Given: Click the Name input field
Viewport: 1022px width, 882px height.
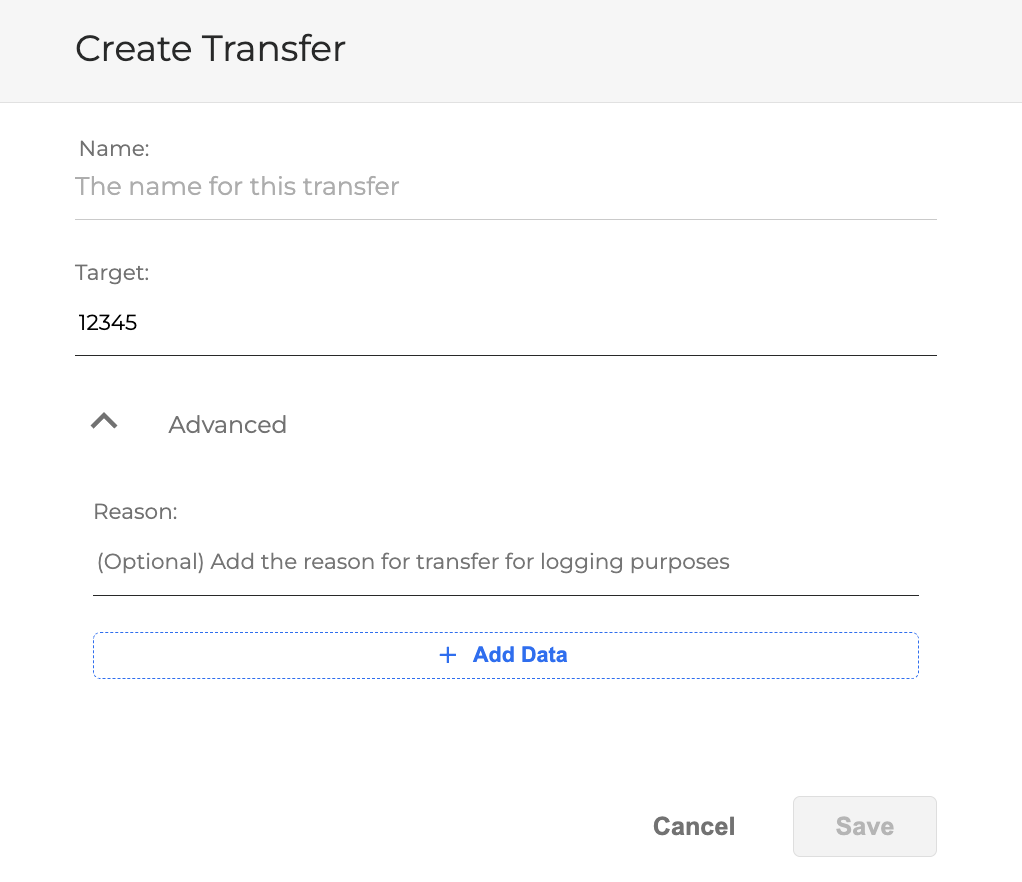Looking at the screenshot, I should (x=505, y=187).
